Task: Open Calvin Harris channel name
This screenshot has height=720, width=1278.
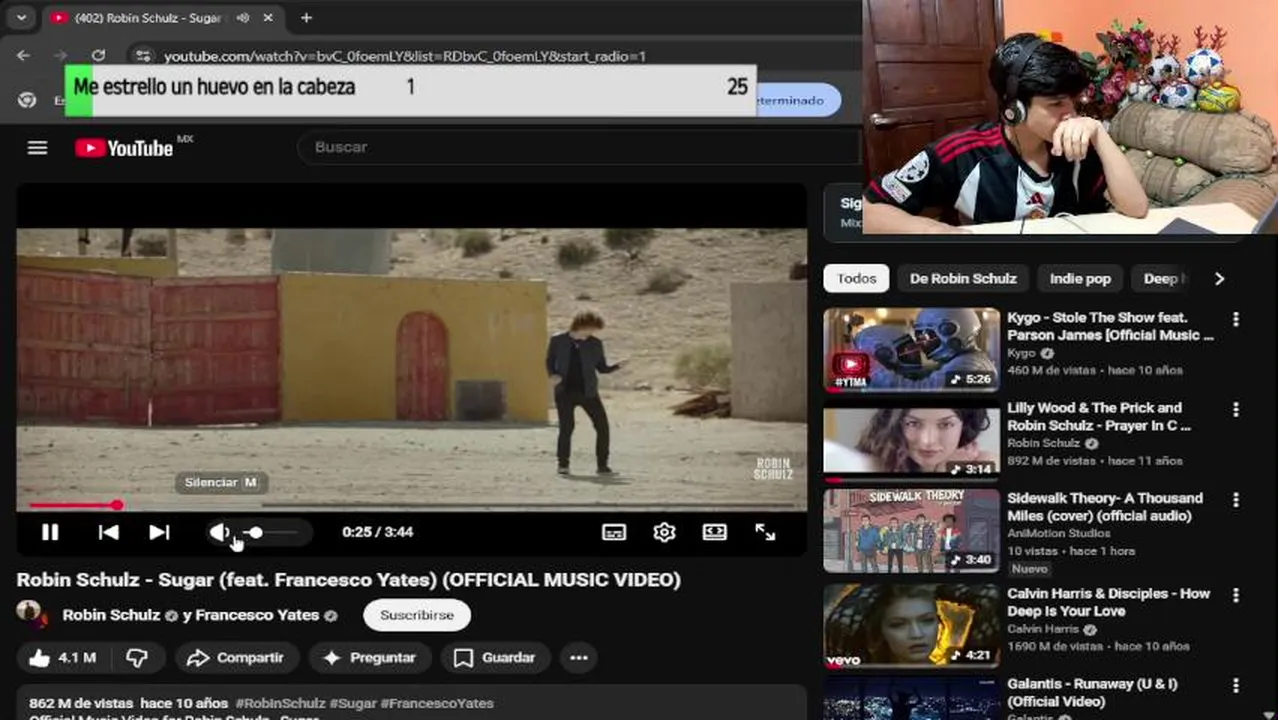Action: coord(1044,629)
